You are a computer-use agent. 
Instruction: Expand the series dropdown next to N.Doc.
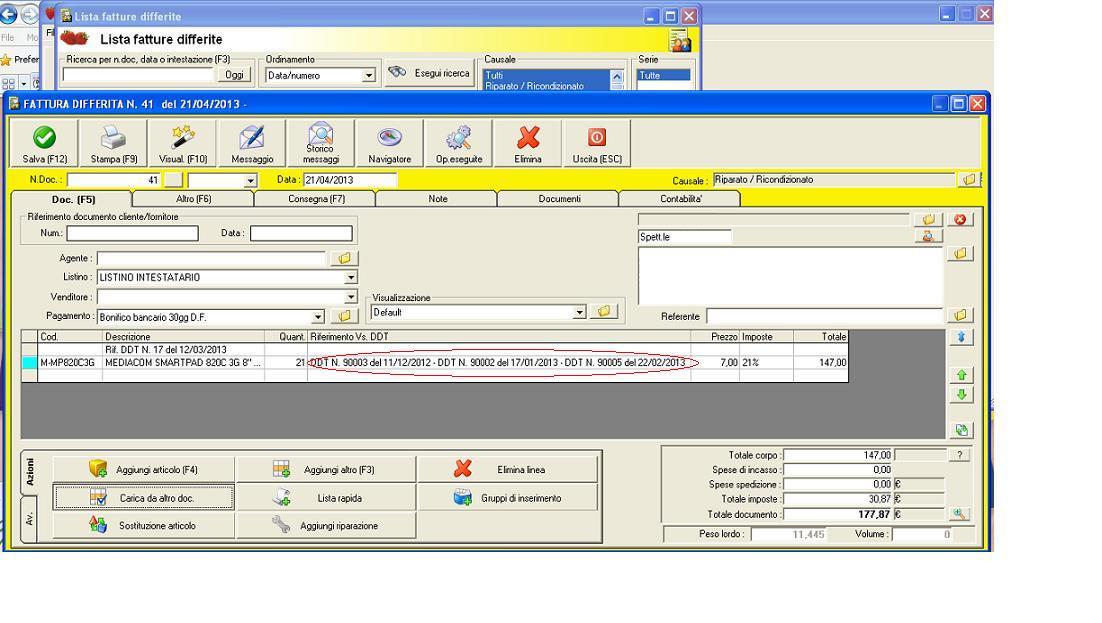pos(250,181)
